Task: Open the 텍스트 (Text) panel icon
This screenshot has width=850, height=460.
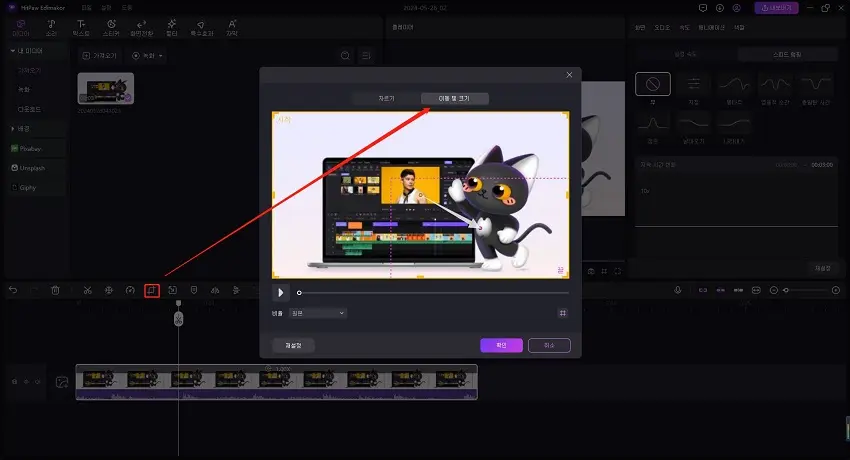Action: click(81, 27)
